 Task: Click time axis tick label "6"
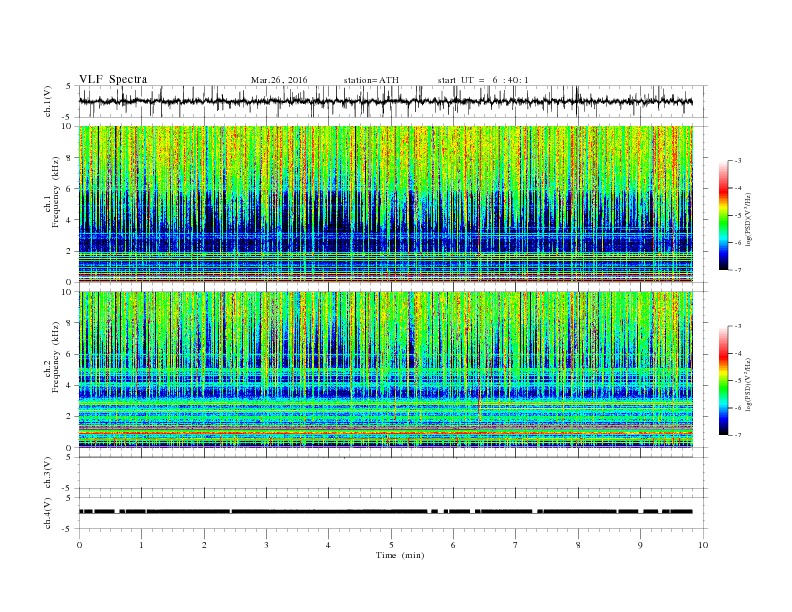pyautogui.click(x=453, y=545)
